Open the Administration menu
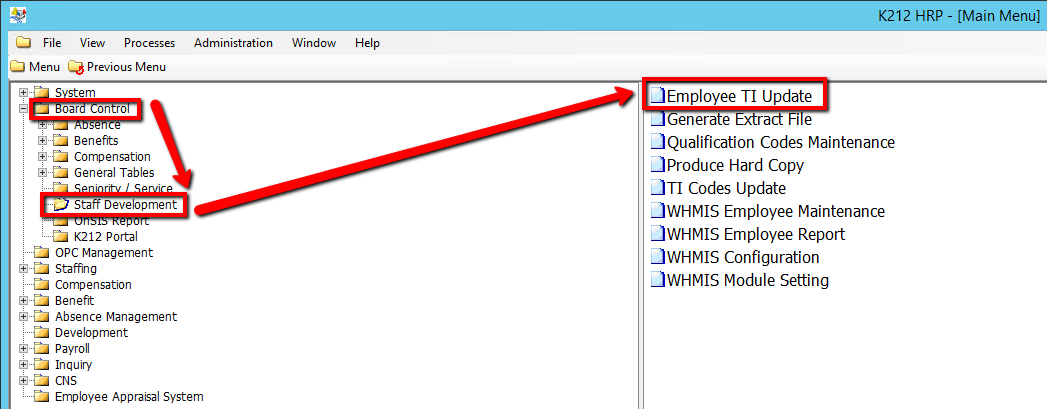1047x409 pixels. click(233, 43)
